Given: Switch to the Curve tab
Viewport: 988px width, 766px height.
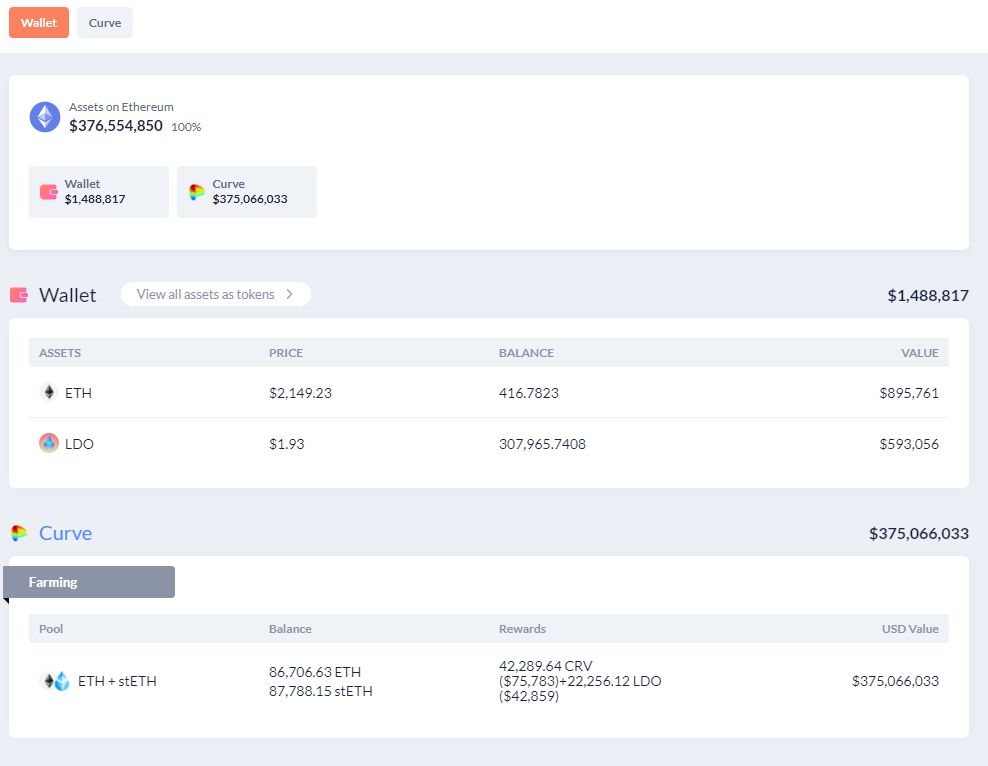Looking at the screenshot, I should tap(105, 23).
